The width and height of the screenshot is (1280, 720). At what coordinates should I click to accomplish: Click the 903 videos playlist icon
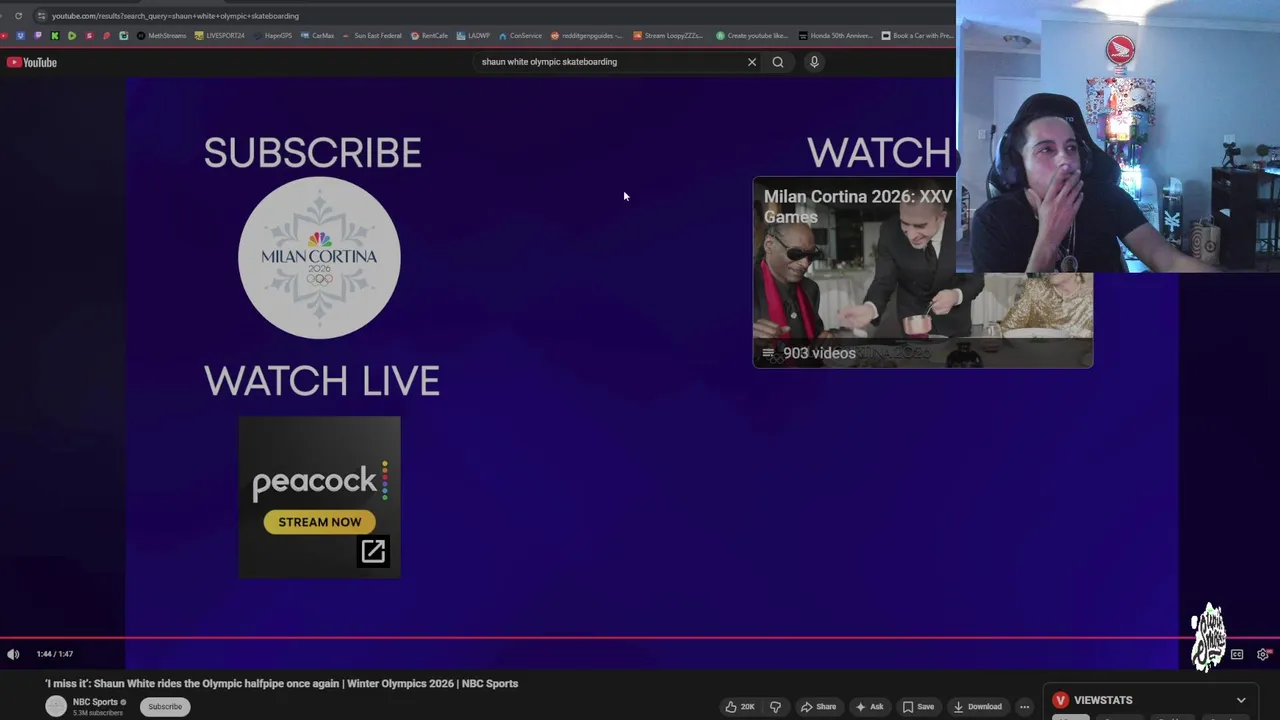[768, 353]
